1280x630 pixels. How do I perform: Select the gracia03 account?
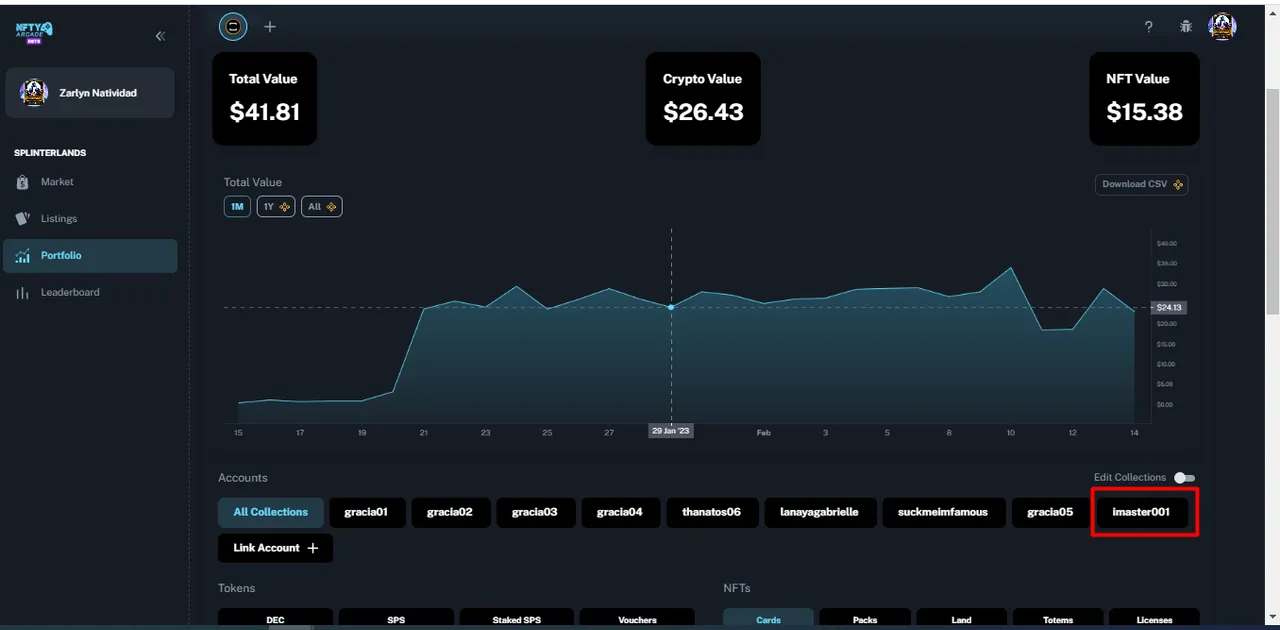coord(535,513)
